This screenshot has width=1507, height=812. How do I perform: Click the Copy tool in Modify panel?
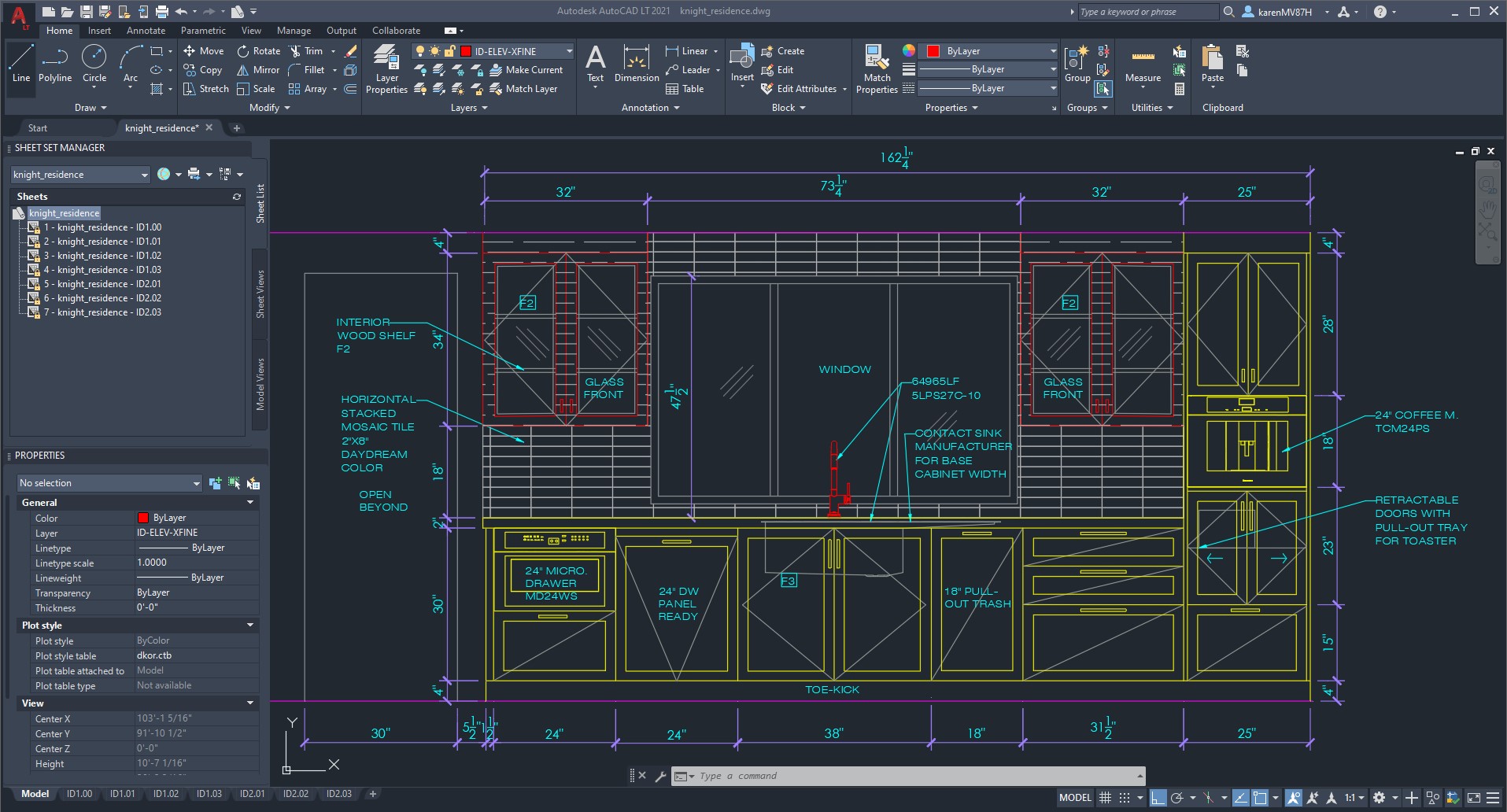(x=203, y=70)
